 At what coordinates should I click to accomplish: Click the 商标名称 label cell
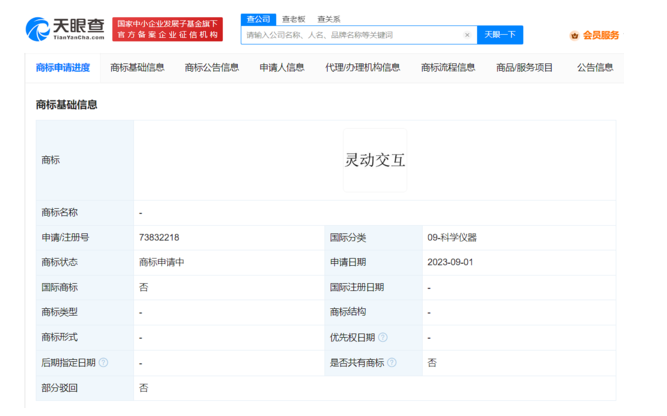(x=85, y=212)
